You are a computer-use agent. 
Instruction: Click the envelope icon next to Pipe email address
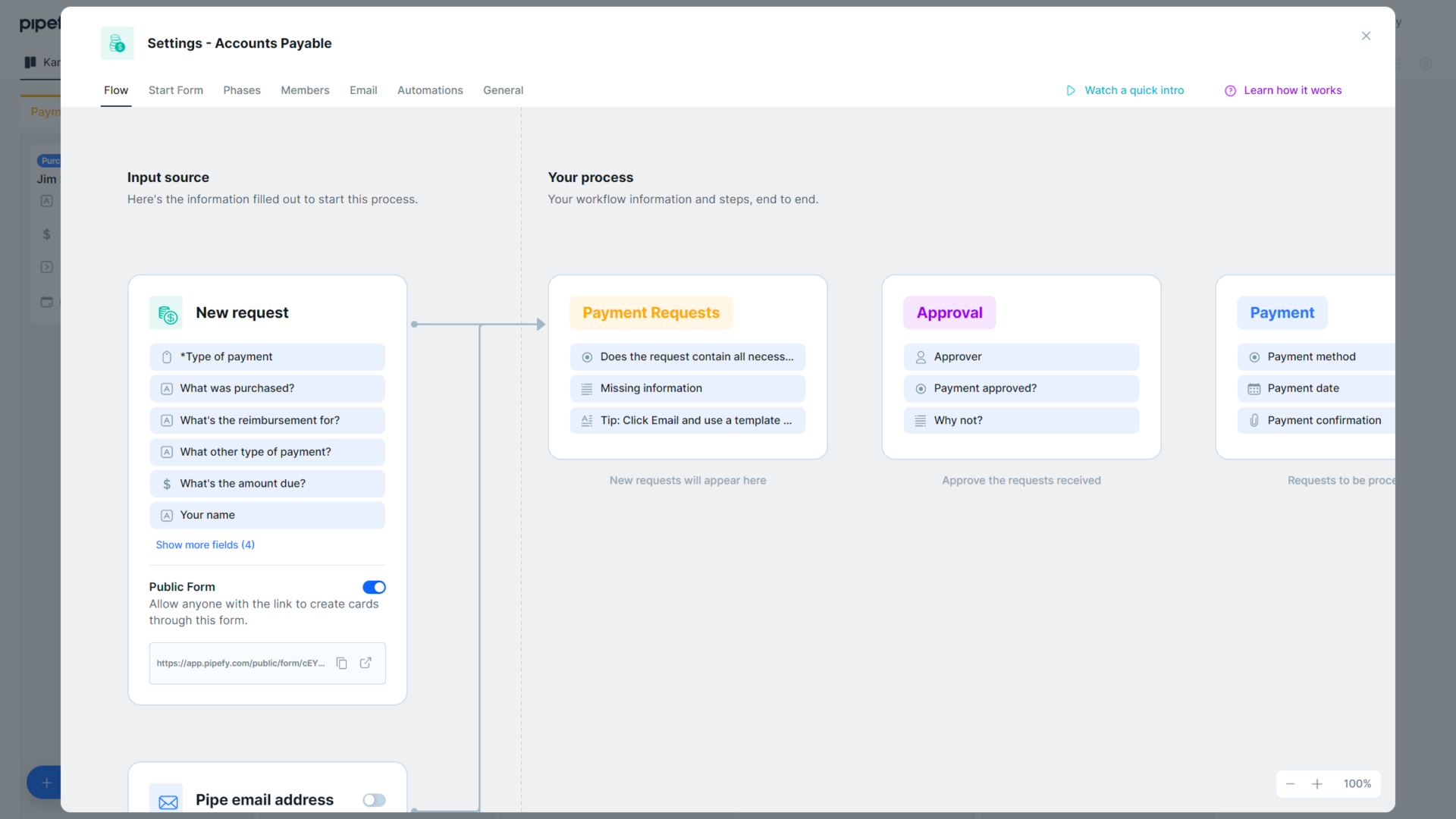click(167, 799)
